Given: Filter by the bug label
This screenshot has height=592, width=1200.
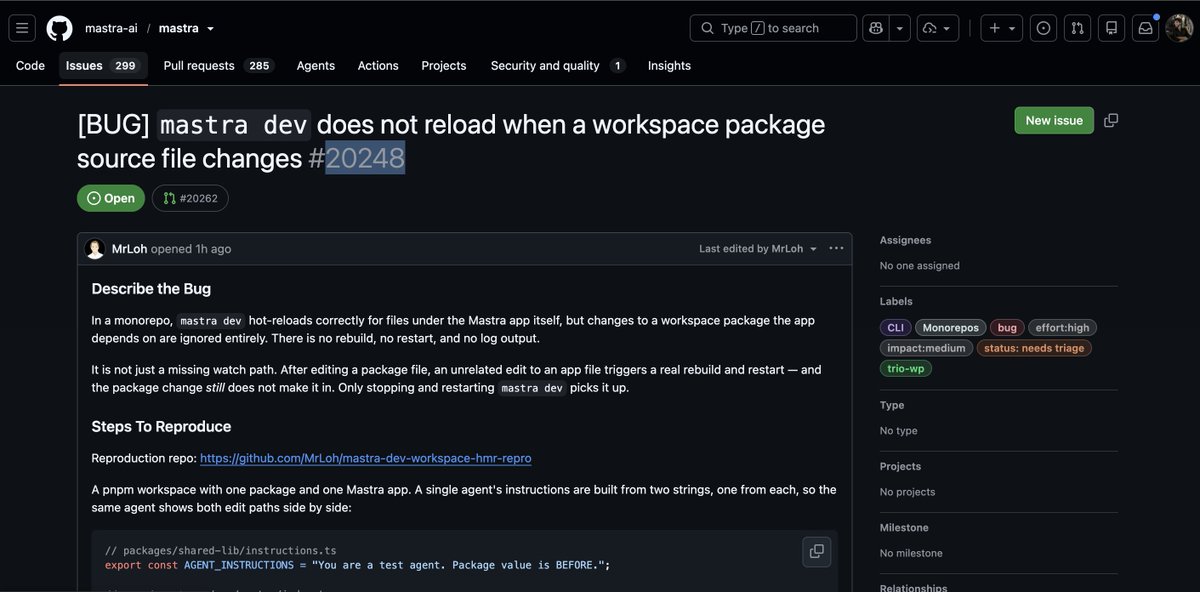Looking at the screenshot, I should [x=1007, y=328].
